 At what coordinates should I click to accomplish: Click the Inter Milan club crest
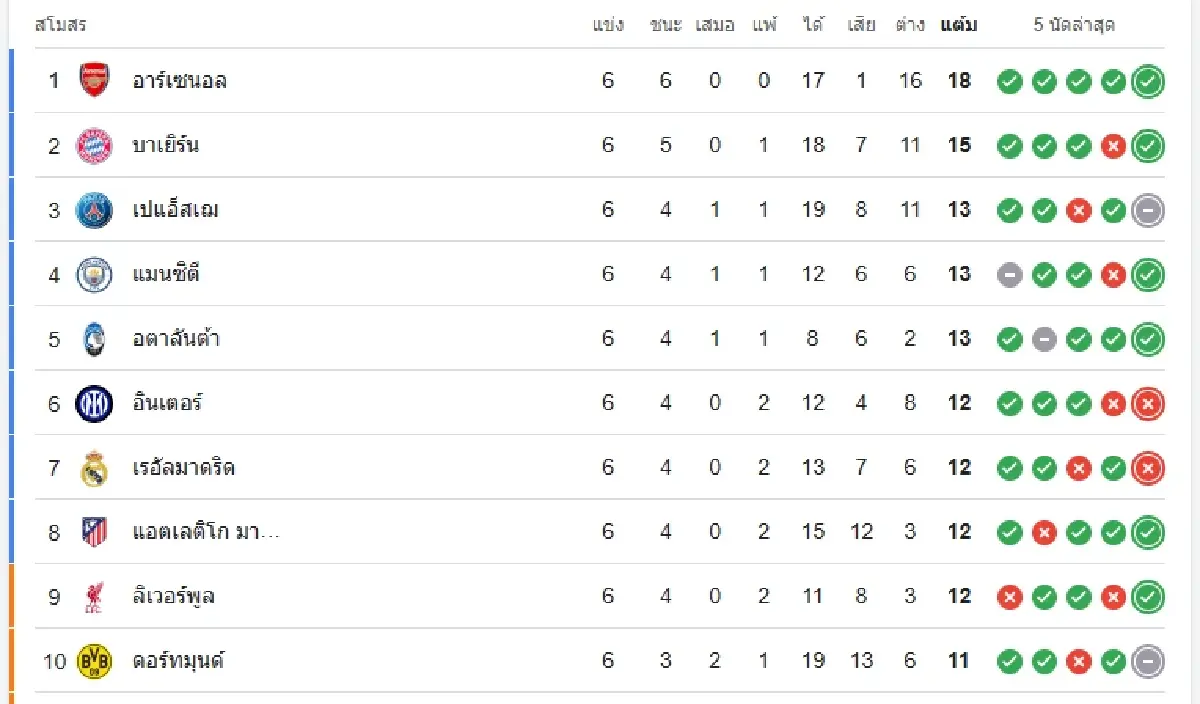point(94,403)
